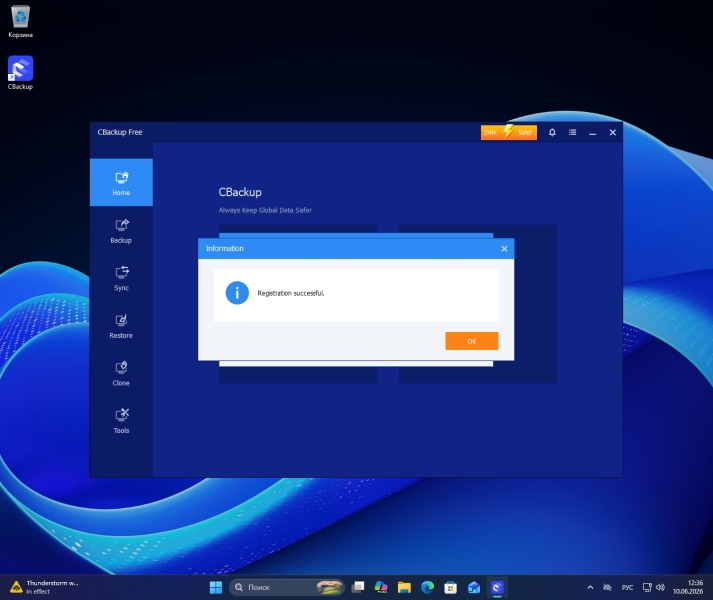Click the 'Information' dialog title

pyautogui.click(x=225, y=248)
